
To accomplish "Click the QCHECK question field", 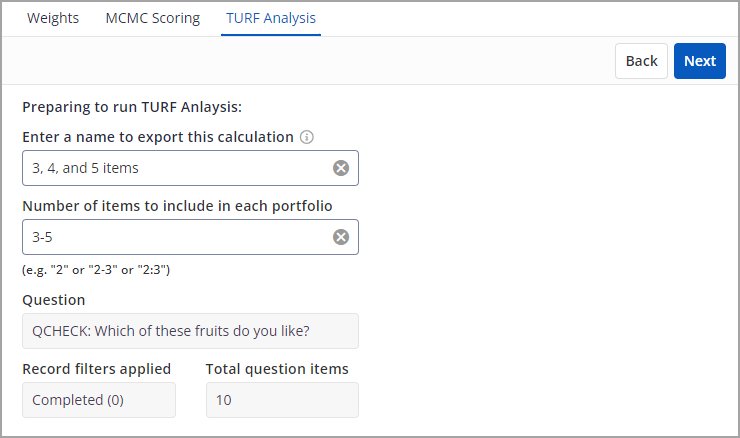I will tap(190, 331).
